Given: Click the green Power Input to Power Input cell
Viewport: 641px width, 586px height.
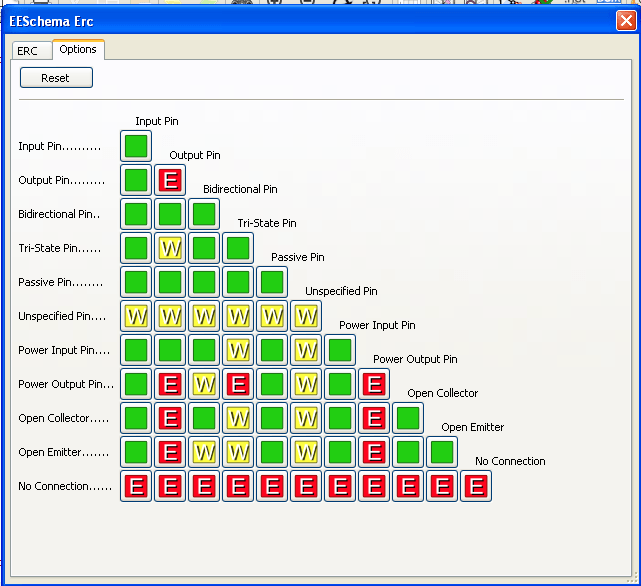Looking at the screenshot, I should 340,350.
